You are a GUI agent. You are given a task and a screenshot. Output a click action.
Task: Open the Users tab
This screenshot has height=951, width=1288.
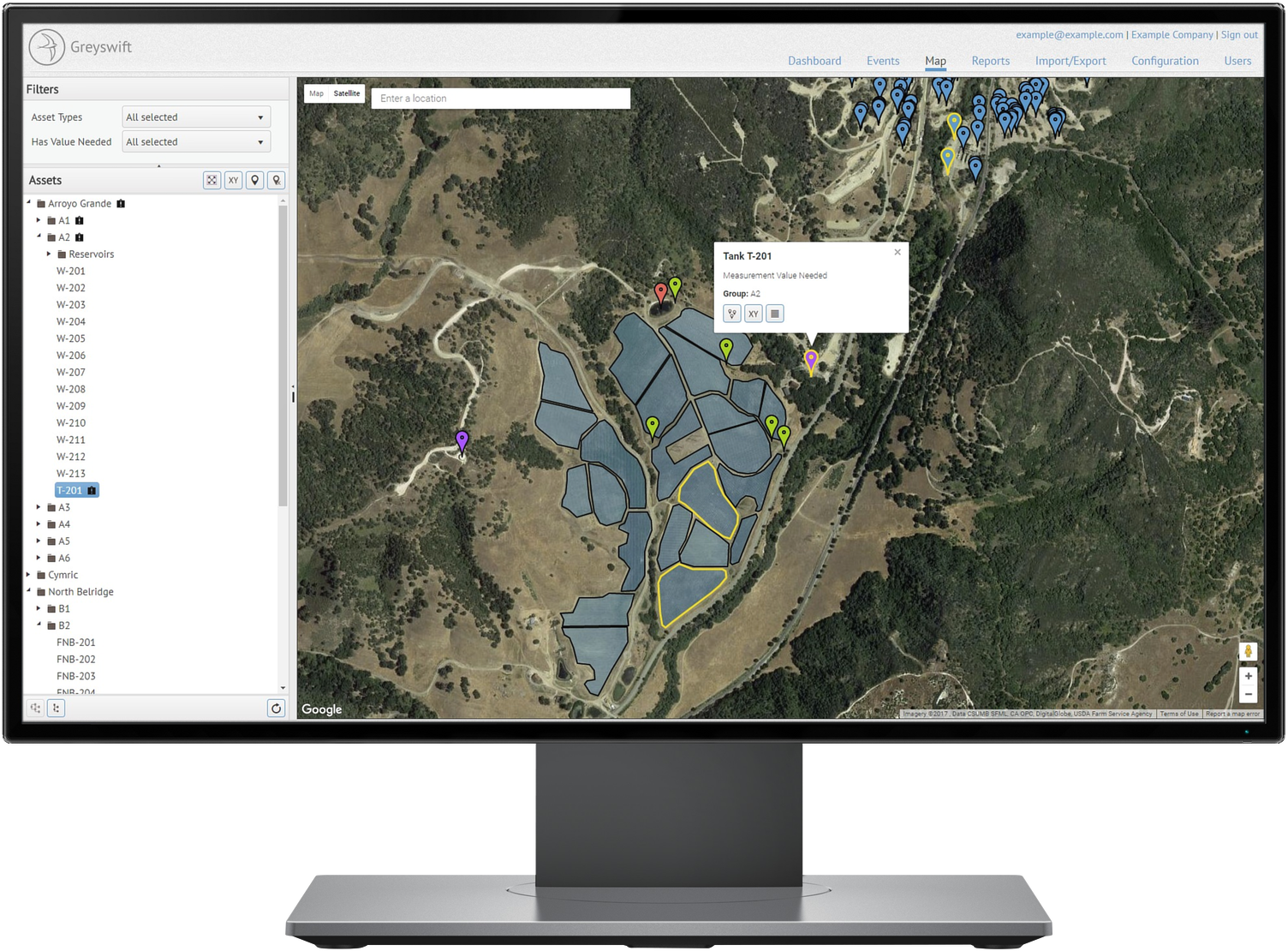(1237, 61)
